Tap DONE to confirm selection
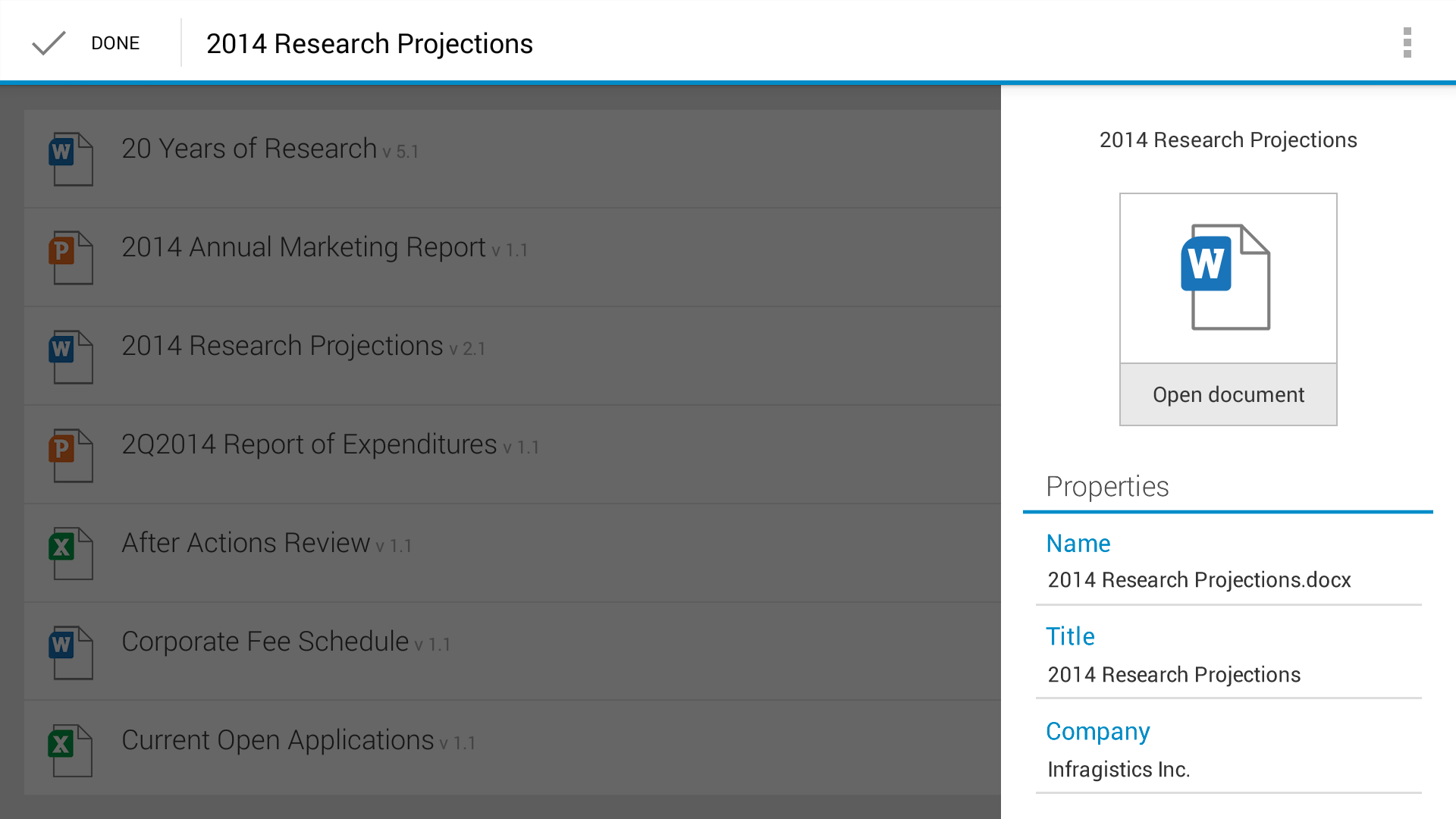Viewport: 1456px width, 819px height. [115, 42]
